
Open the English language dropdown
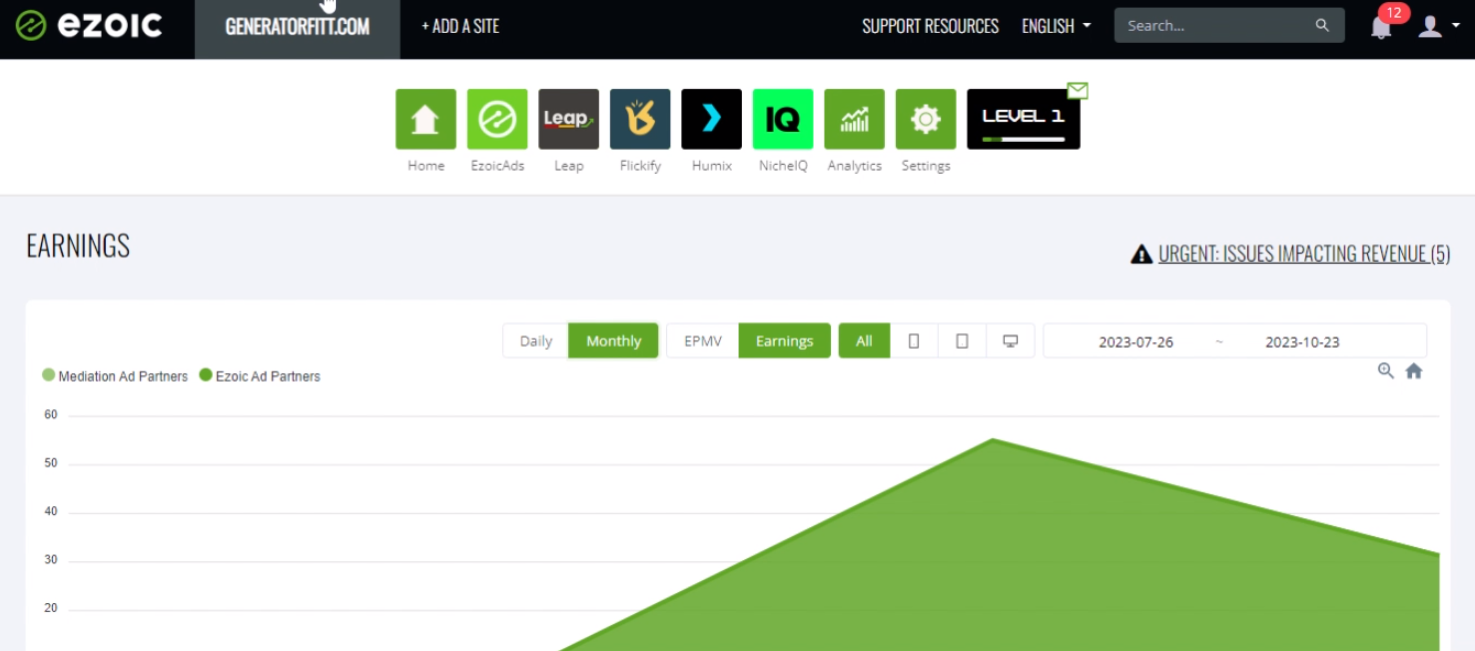coord(1056,26)
